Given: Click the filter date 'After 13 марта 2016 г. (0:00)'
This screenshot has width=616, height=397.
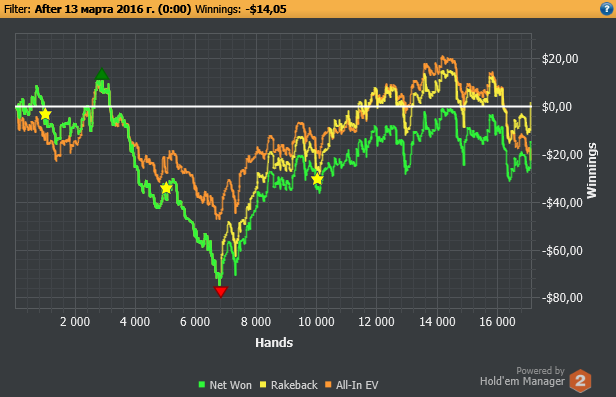Looking at the screenshot, I should (x=113, y=9).
